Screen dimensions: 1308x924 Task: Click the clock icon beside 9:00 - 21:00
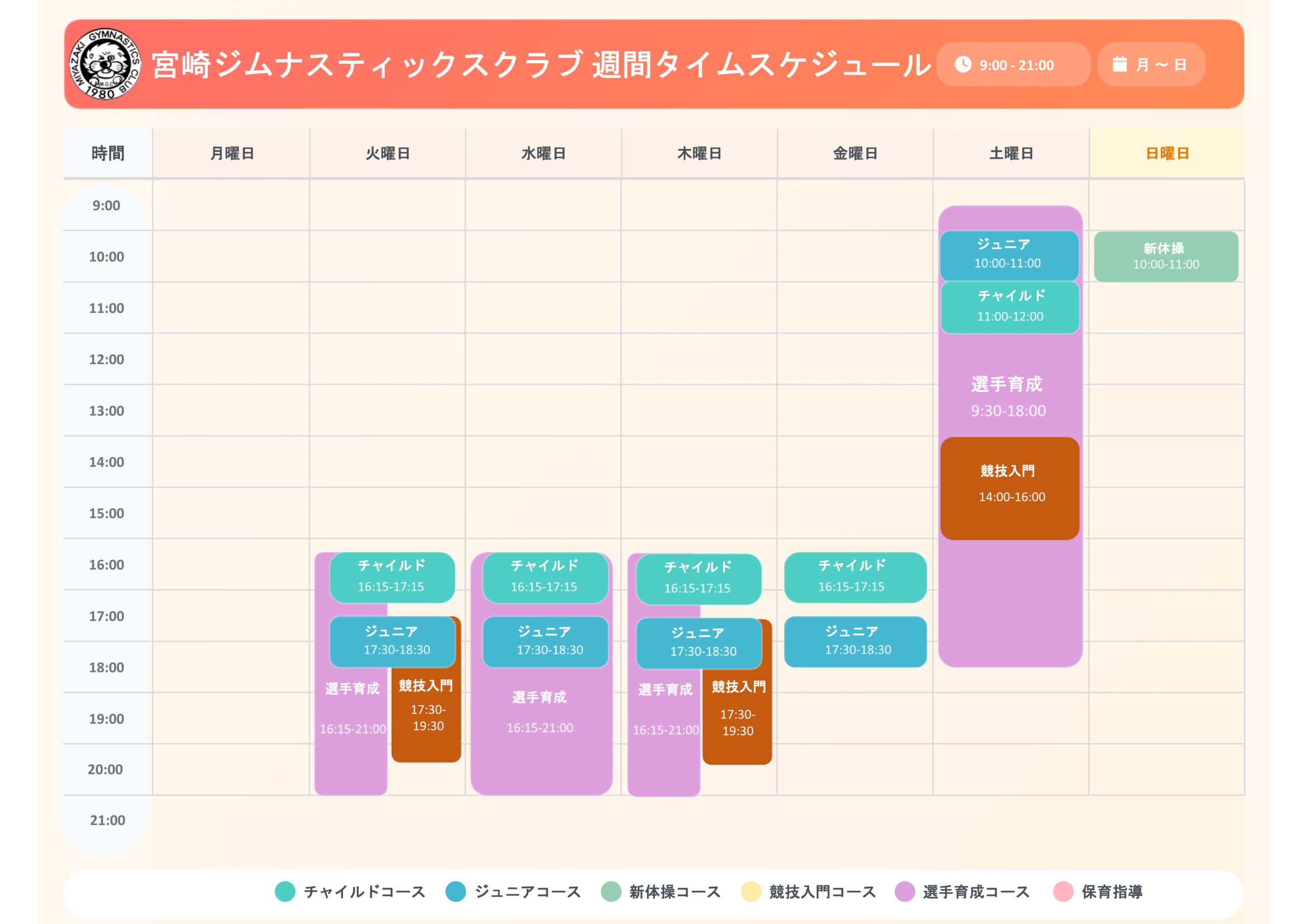pyautogui.click(x=963, y=64)
